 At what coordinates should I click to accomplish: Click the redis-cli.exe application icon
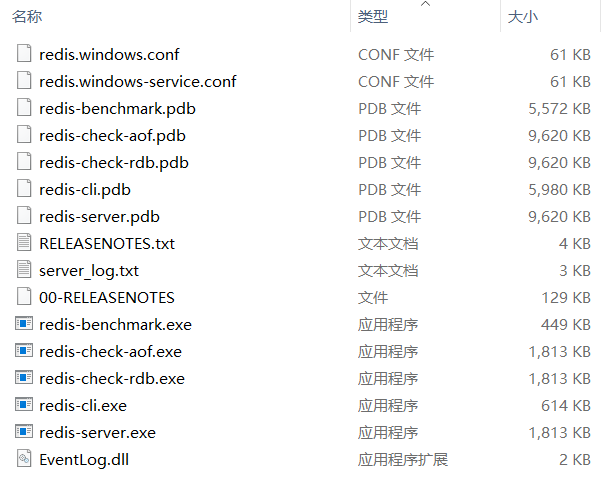point(25,405)
